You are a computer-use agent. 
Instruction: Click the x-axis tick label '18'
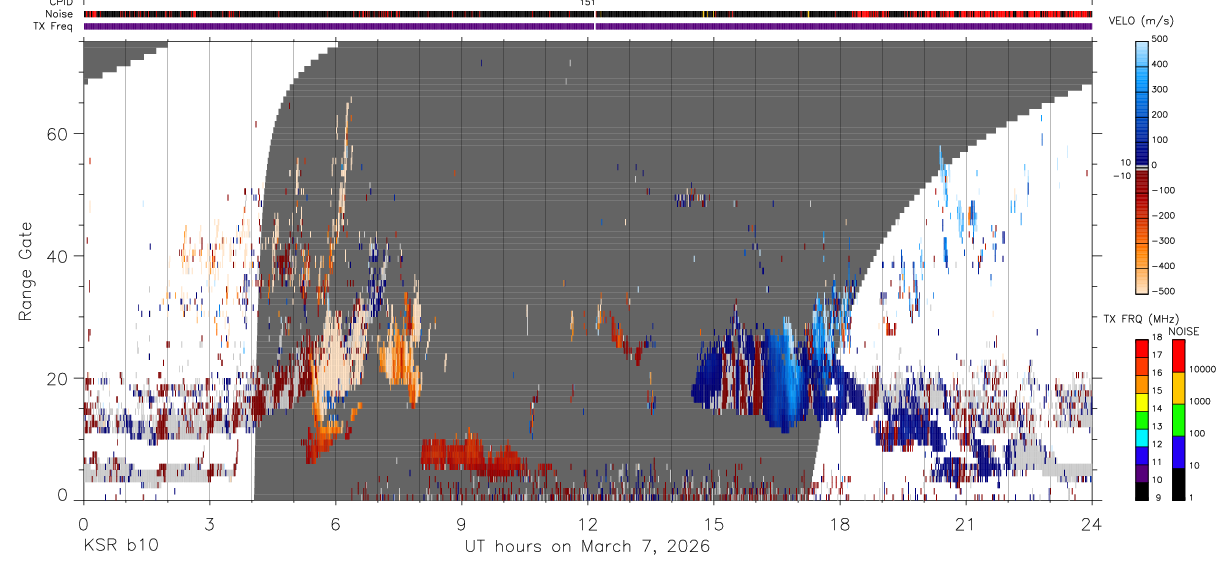(839, 523)
